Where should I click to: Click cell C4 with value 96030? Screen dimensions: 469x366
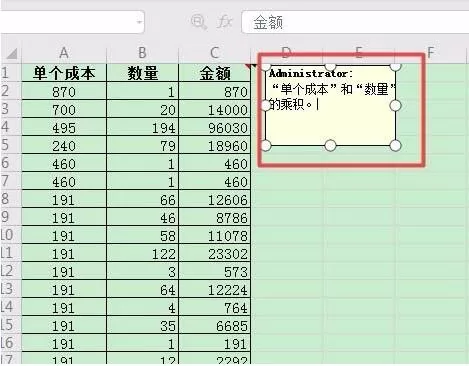[x=215, y=127]
